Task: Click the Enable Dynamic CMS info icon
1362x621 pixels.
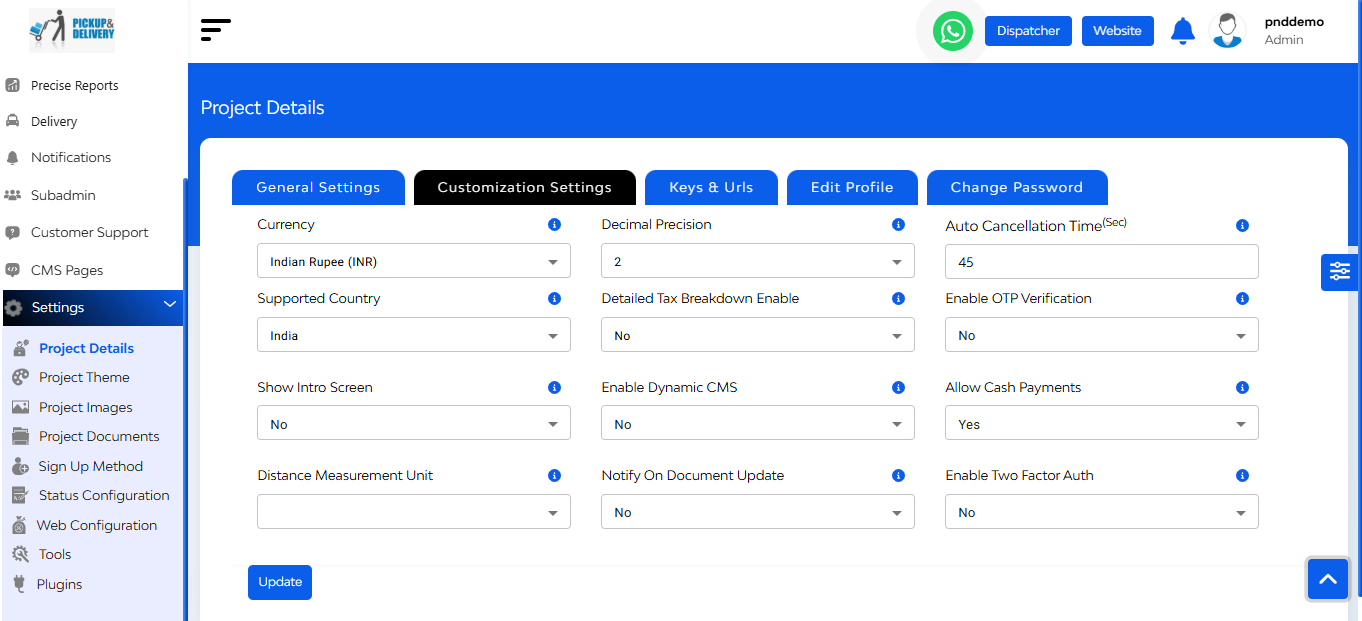Action: point(898,388)
